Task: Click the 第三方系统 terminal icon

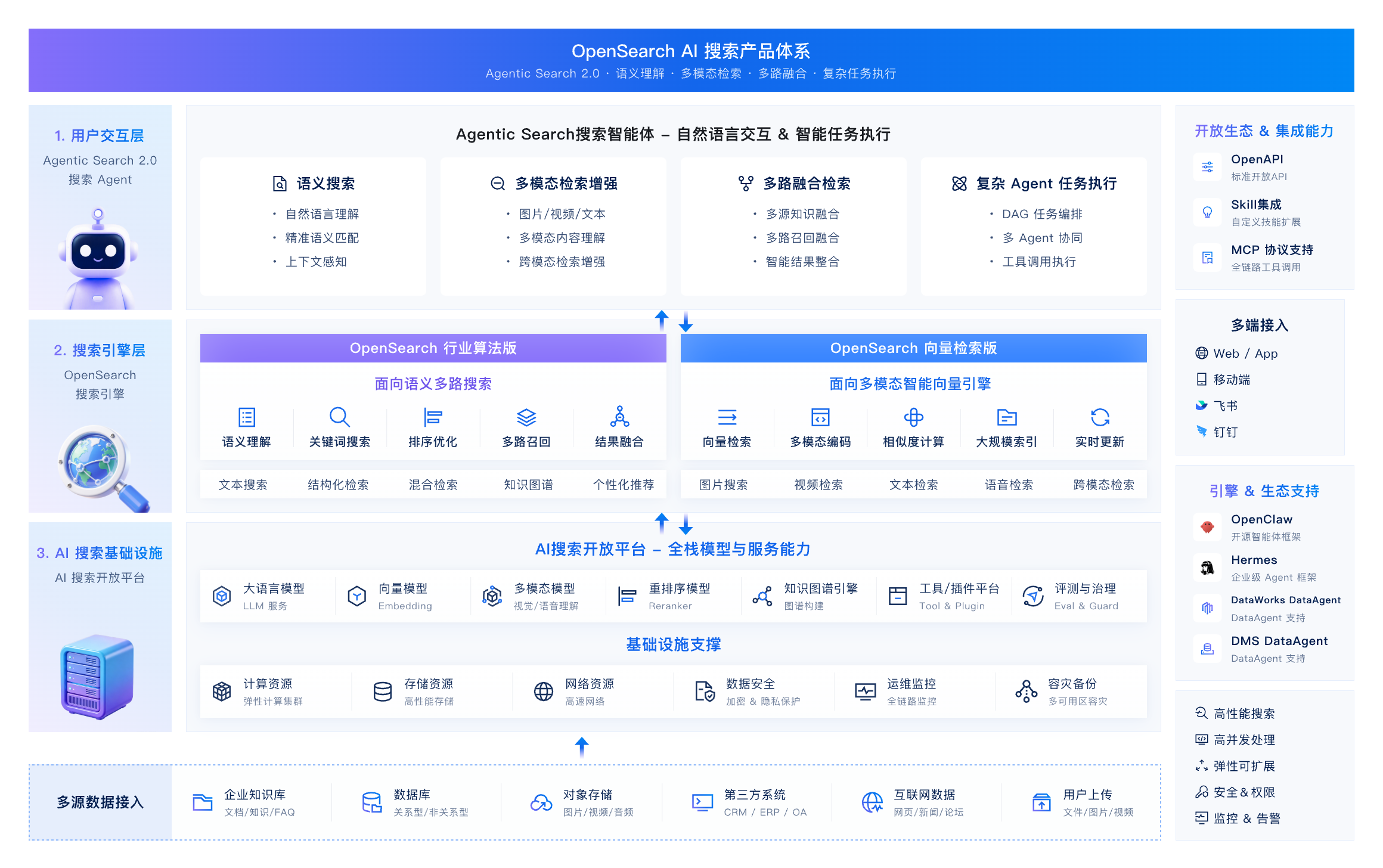Action: pyautogui.click(x=703, y=802)
